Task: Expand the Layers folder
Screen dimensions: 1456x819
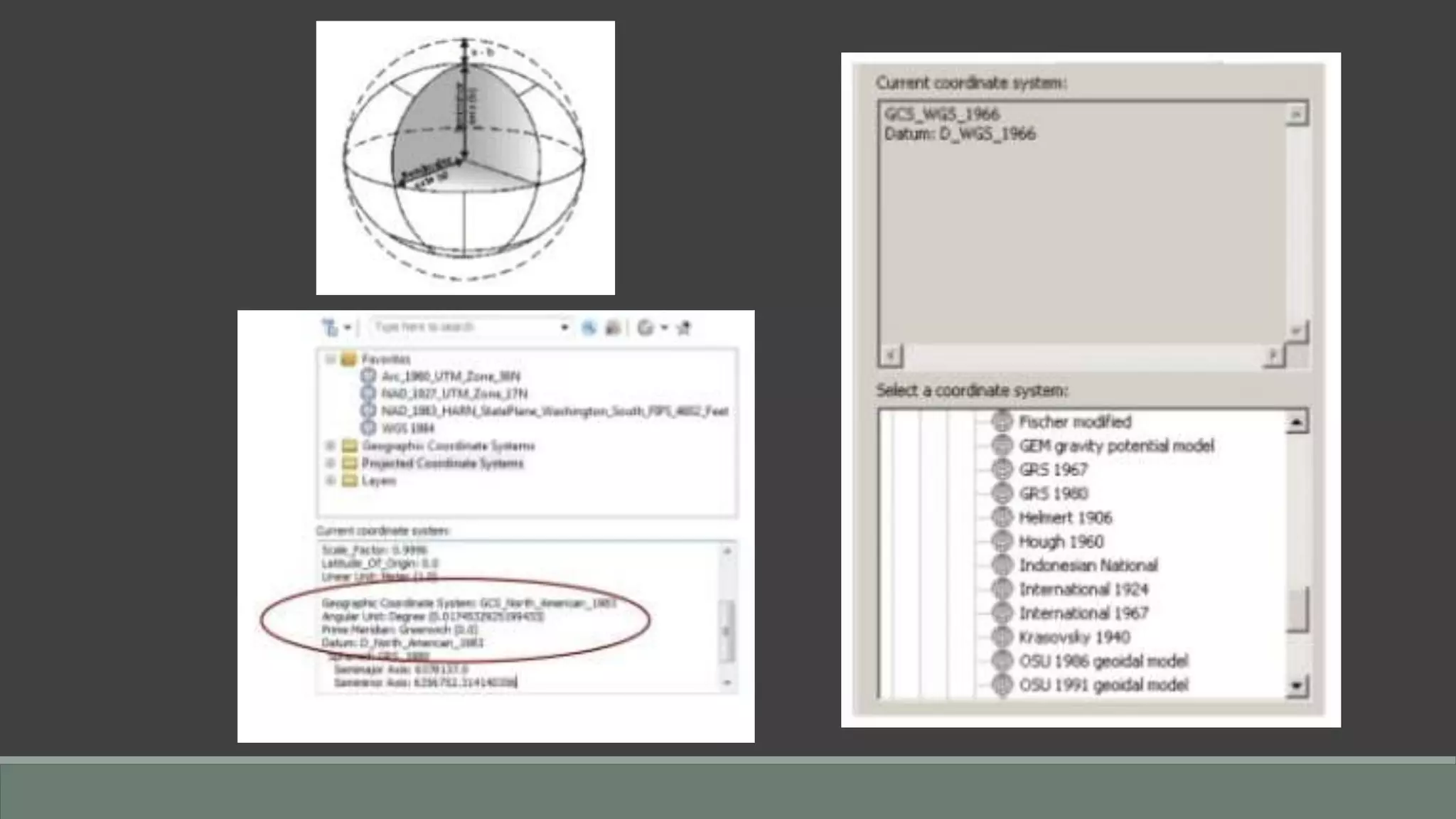Action: [x=331, y=481]
